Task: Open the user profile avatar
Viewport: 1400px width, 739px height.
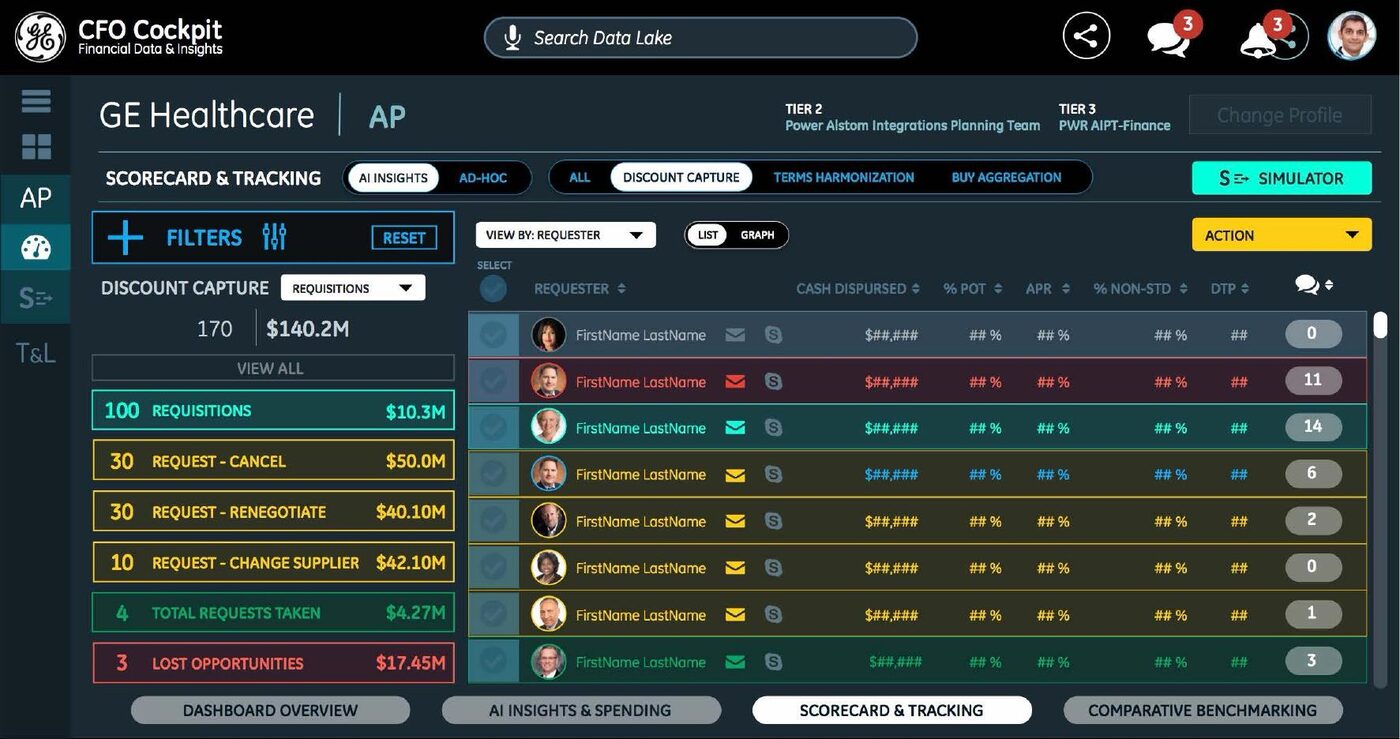Action: click(x=1351, y=37)
